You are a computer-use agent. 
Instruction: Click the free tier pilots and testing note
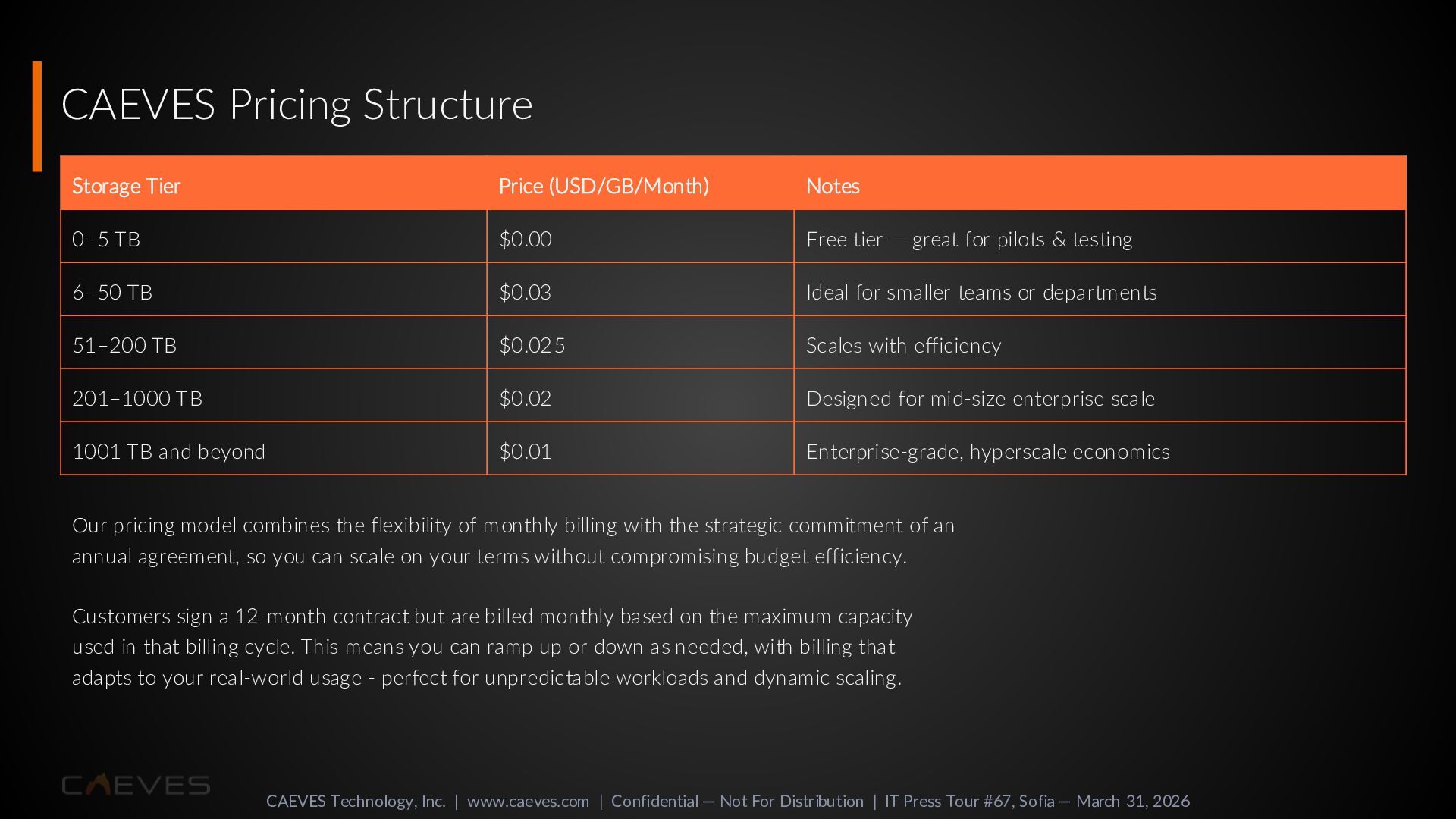click(969, 239)
